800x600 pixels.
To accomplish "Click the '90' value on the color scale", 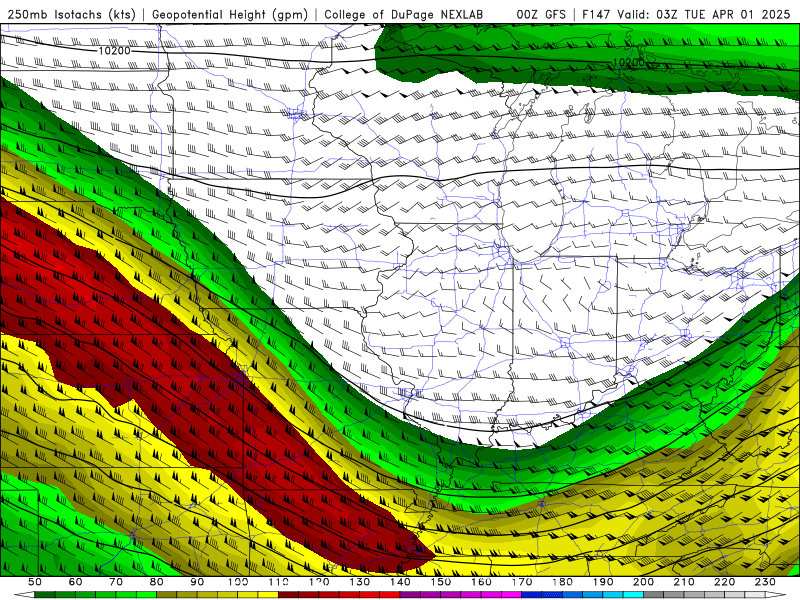I will [x=197, y=582].
